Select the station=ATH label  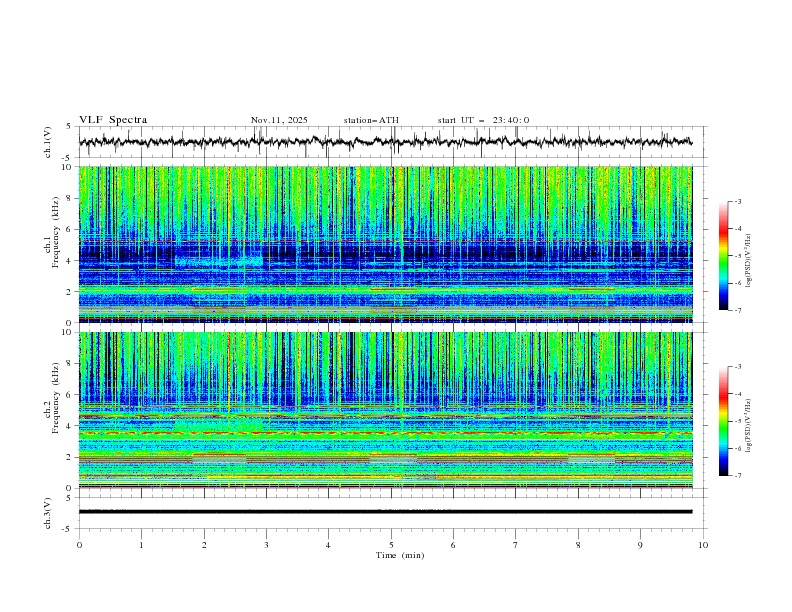click(371, 120)
